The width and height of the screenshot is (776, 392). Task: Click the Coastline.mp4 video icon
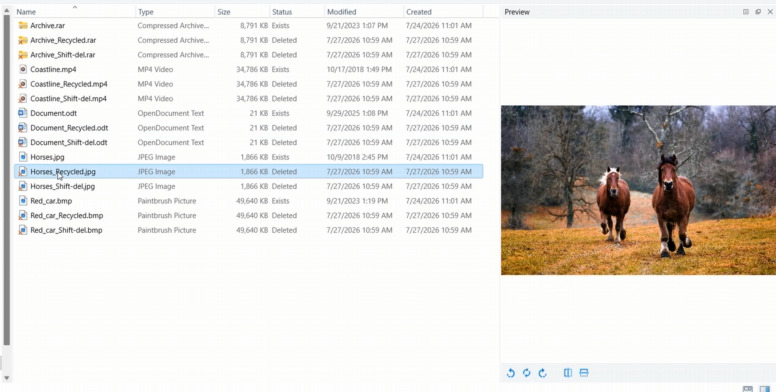point(23,69)
